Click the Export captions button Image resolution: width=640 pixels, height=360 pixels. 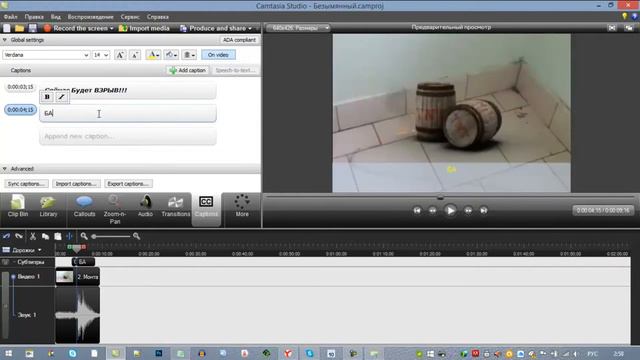tap(128, 184)
